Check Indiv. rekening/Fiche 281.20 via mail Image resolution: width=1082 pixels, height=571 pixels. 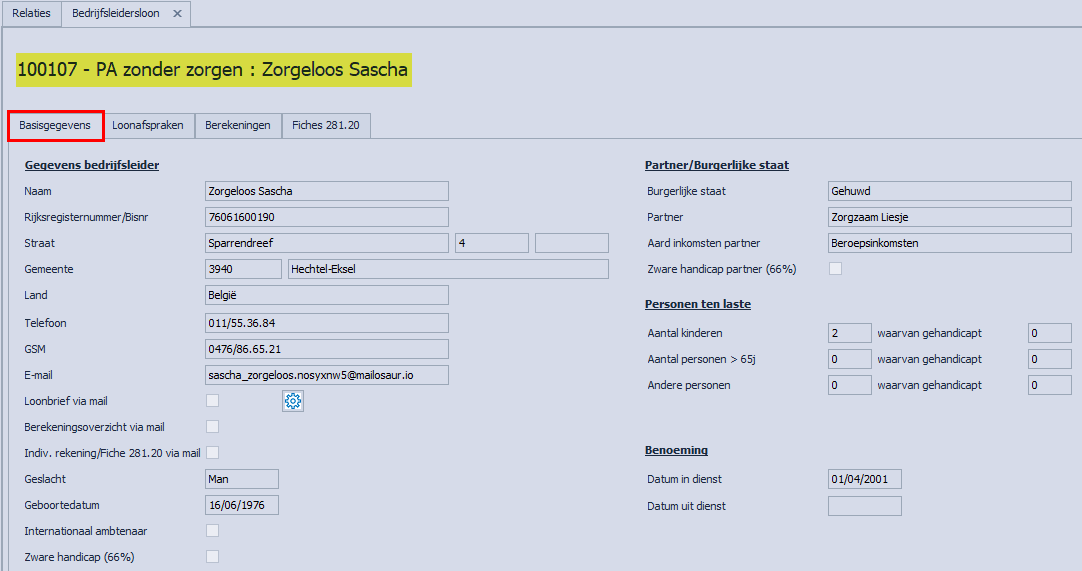[x=212, y=453]
